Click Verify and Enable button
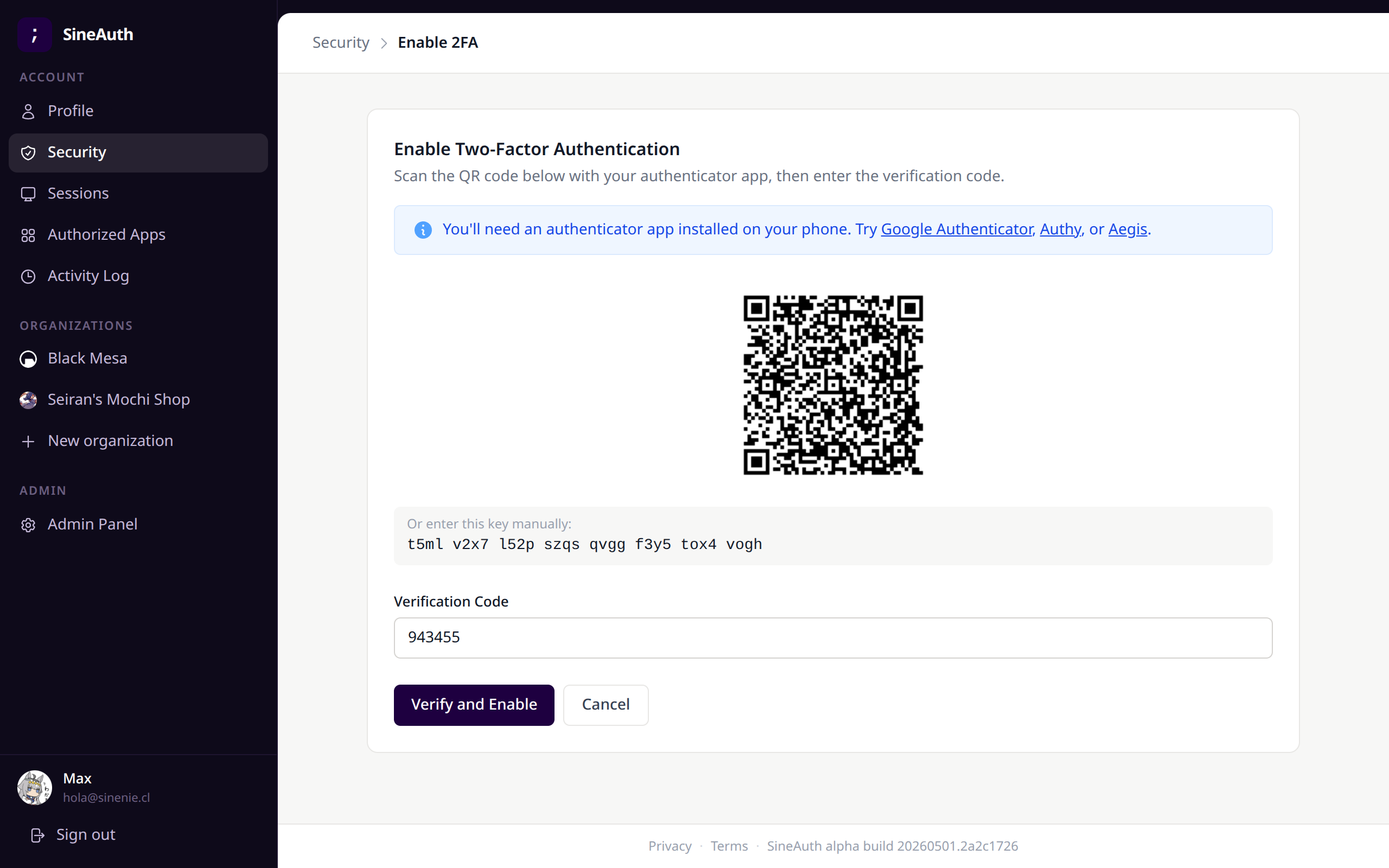The image size is (1389, 868). (x=474, y=705)
